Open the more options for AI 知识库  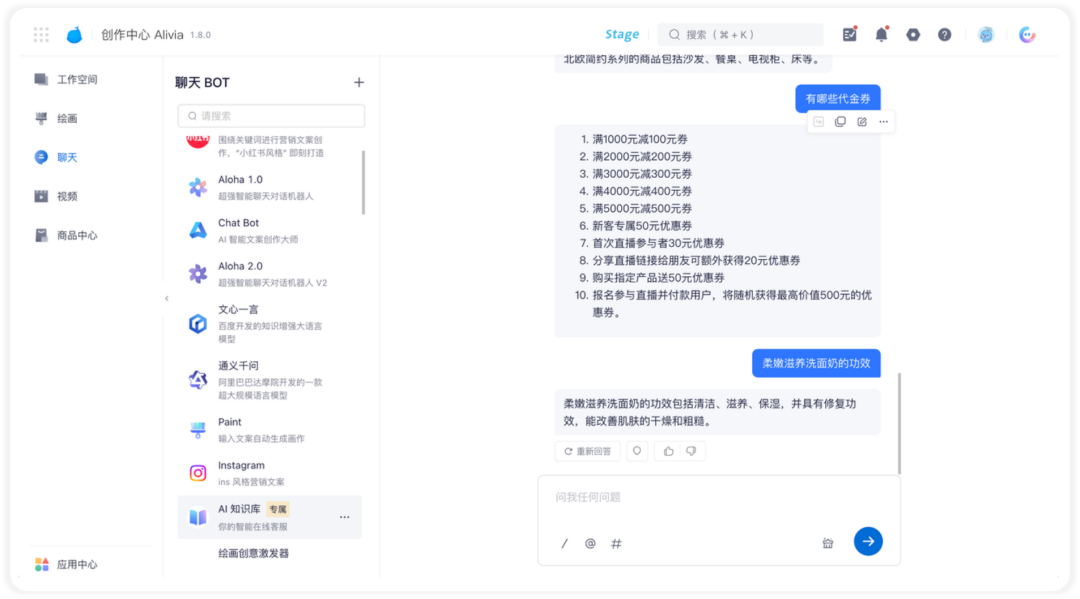344,517
